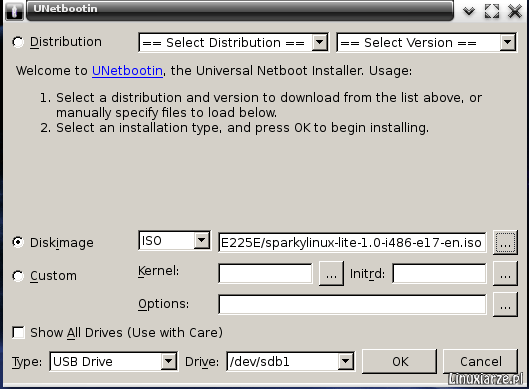
Task: Click the UNetbootin title bar text
Action: coord(65,8)
